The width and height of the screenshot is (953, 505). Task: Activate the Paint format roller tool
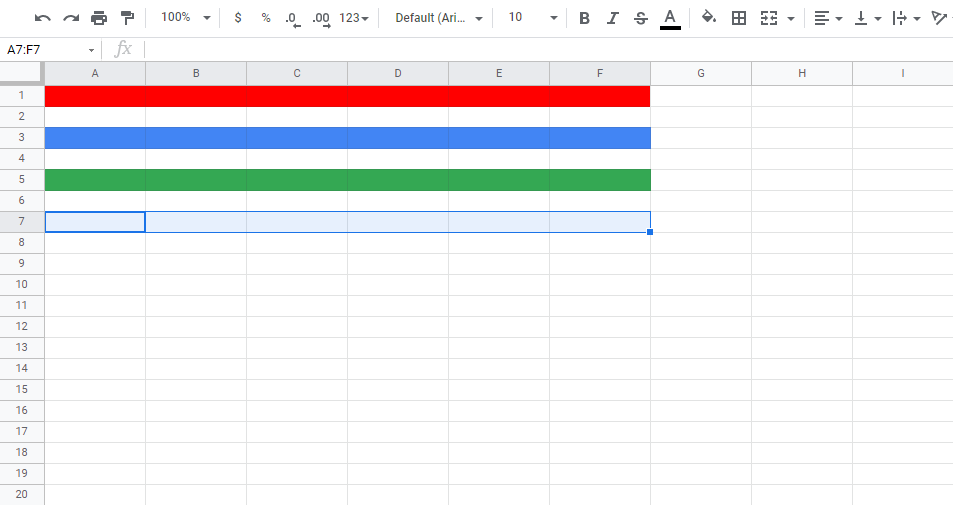(127, 18)
